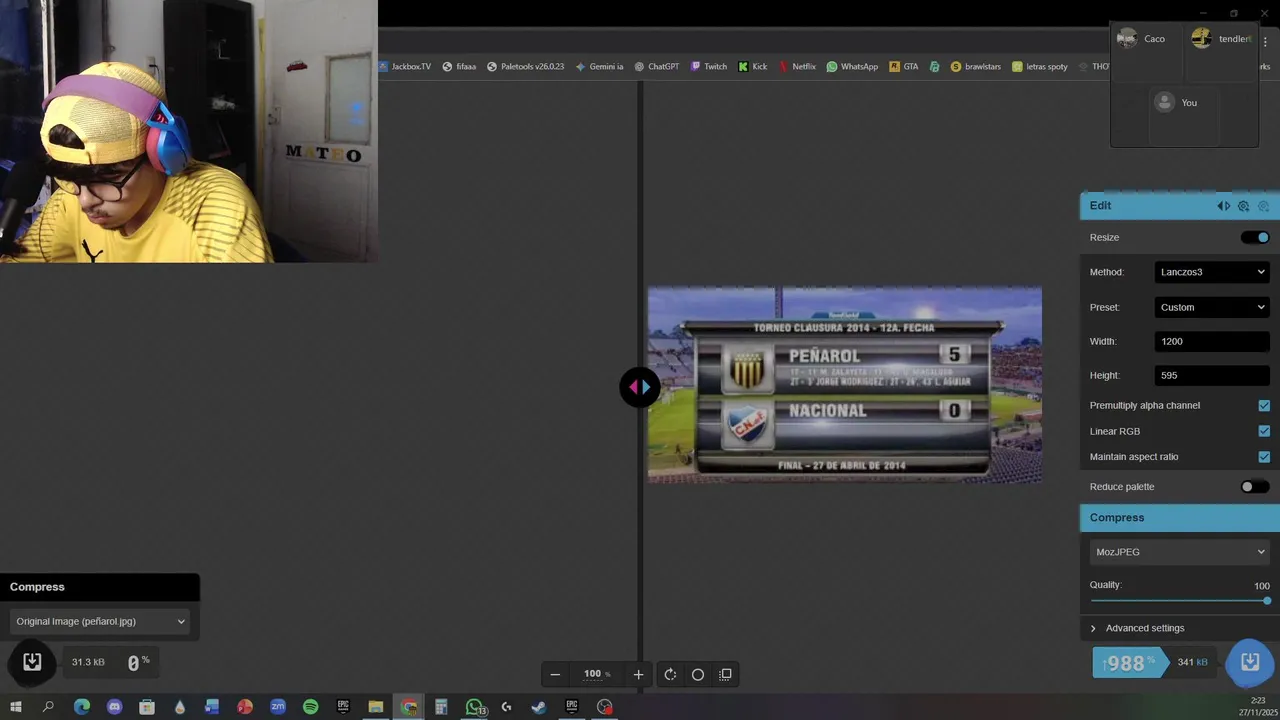Image resolution: width=1280 pixels, height=720 pixels.
Task: Open the resize Method dropdown (Lanczos3)
Action: pyautogui.click(x=1212, y=272)
